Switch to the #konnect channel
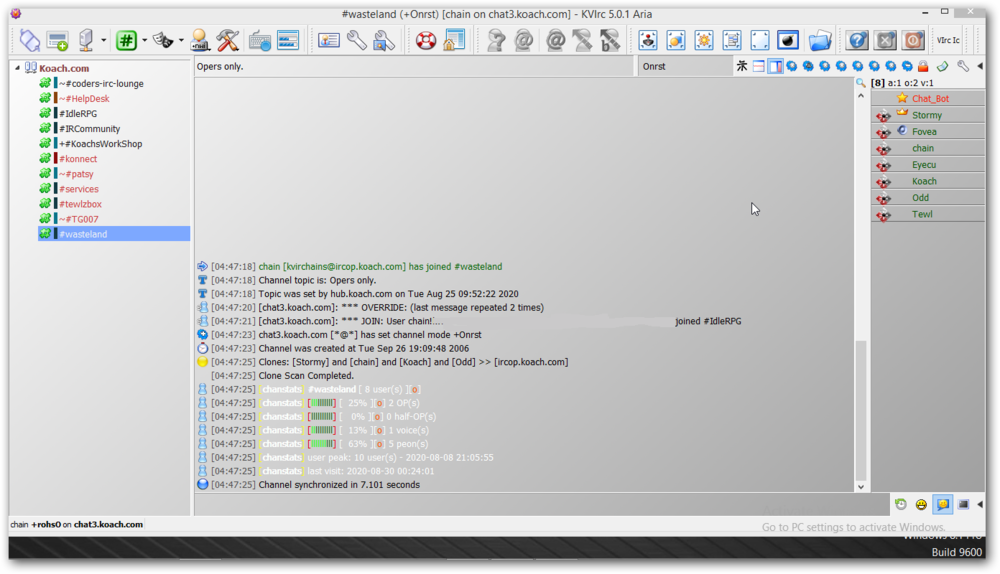The width and height of the screenshot is (1000, 574). tap(78, 159)
